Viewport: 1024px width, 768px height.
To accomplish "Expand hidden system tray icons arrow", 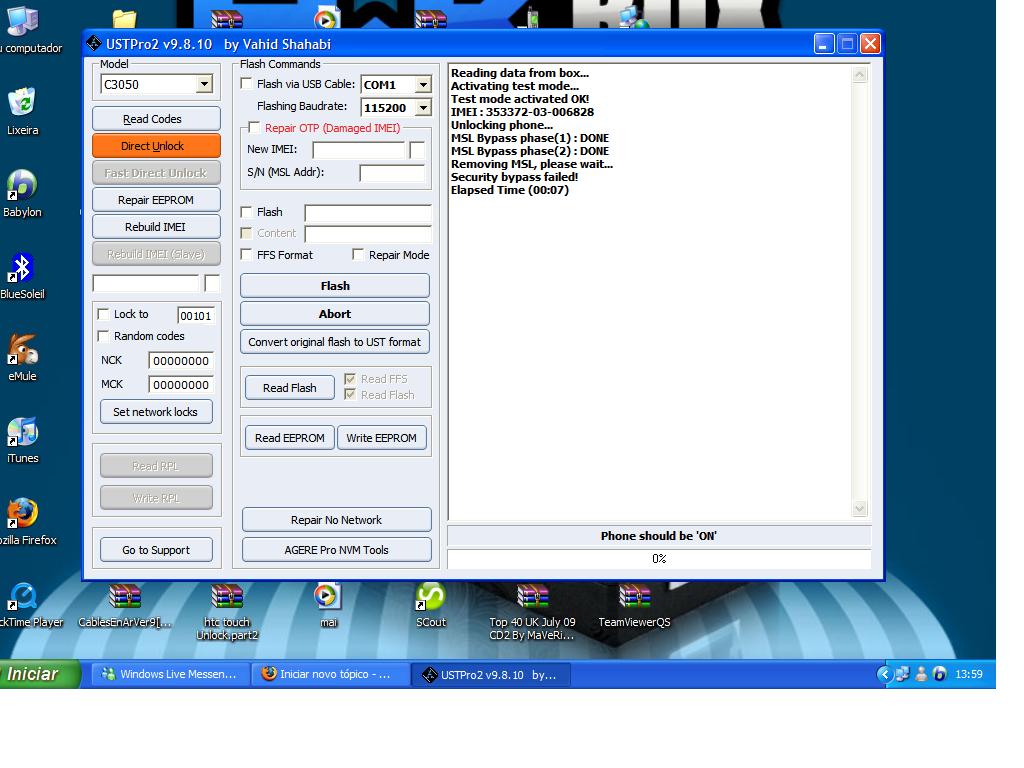I will 884,674.
